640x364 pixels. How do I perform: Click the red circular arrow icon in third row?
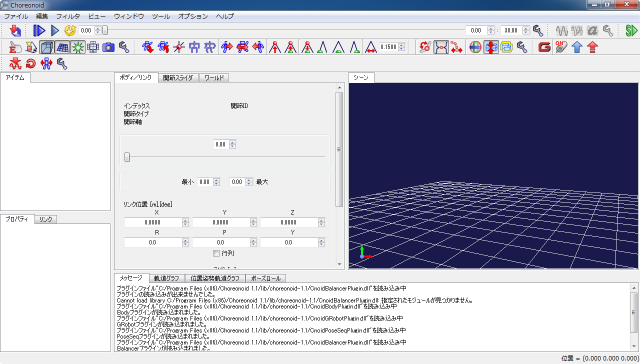click(31, 63)
